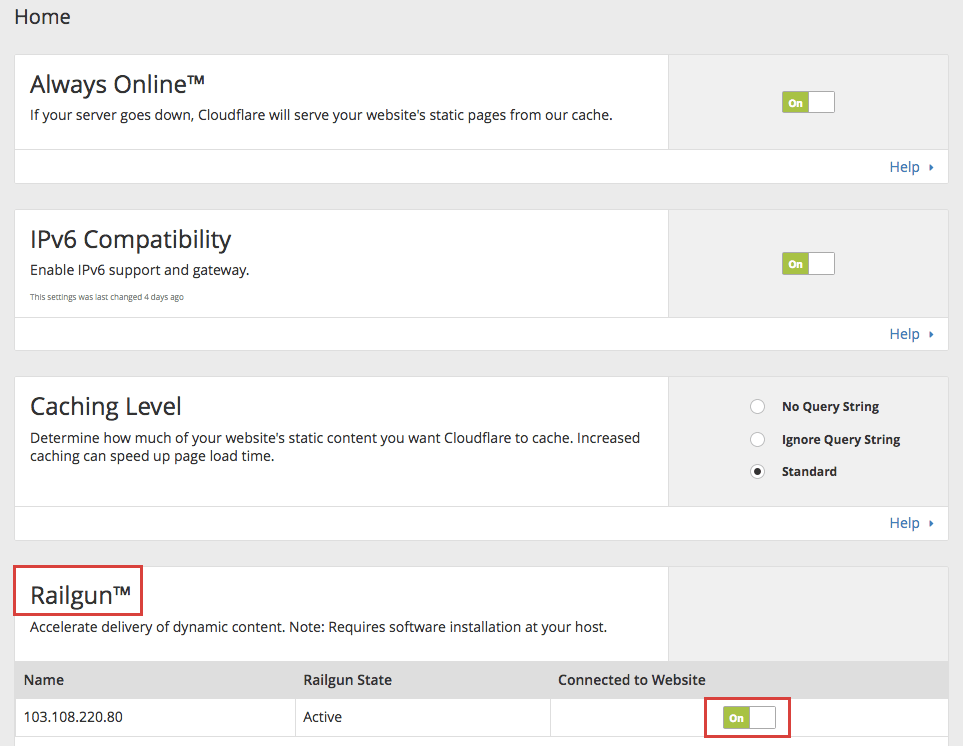The height and width of the screenshot is (746, 963).
Task: Toggle the Always Online switch
Action: (x=808, y=102)
